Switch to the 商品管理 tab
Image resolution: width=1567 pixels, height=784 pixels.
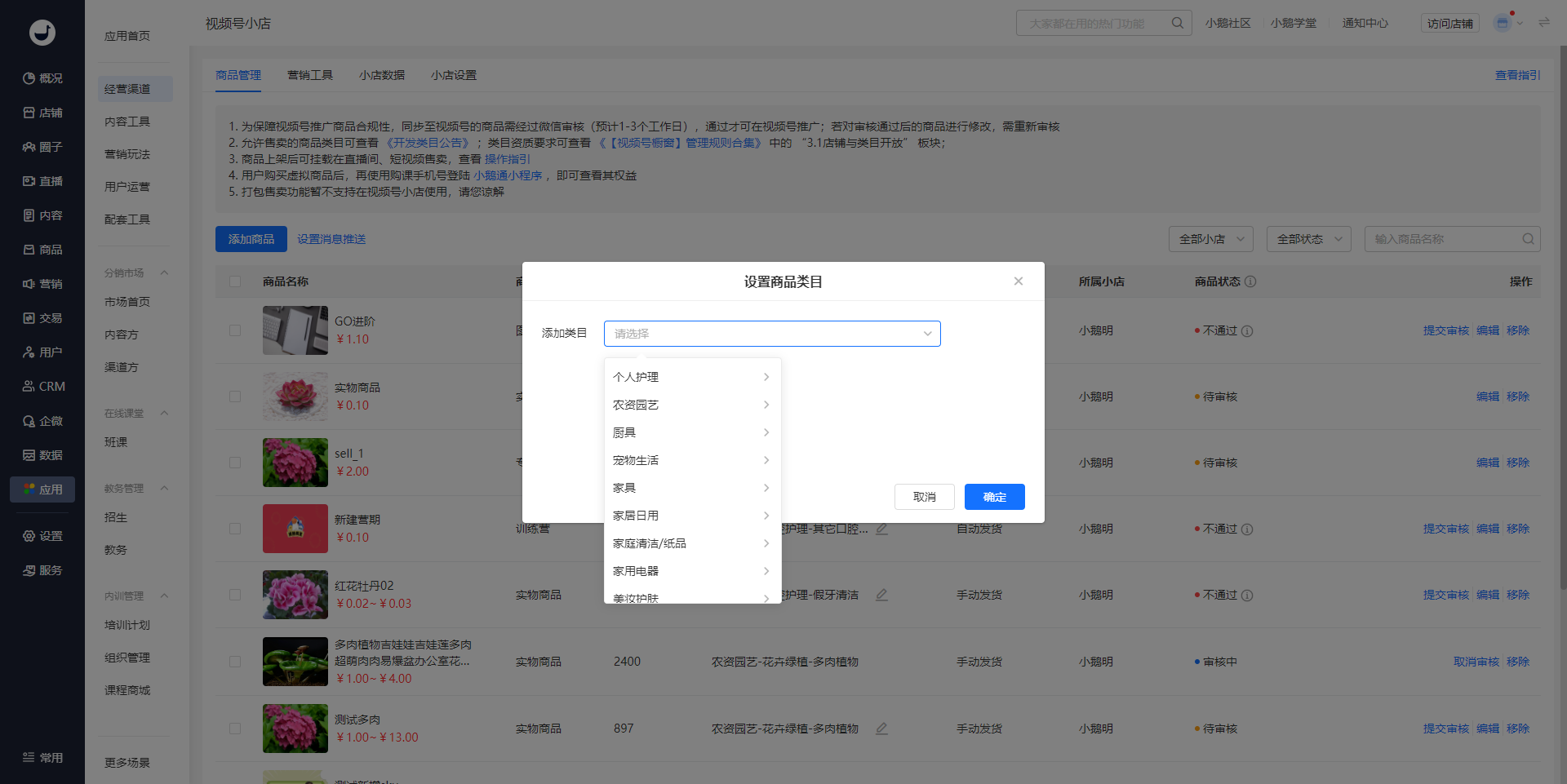pos(238,75)
